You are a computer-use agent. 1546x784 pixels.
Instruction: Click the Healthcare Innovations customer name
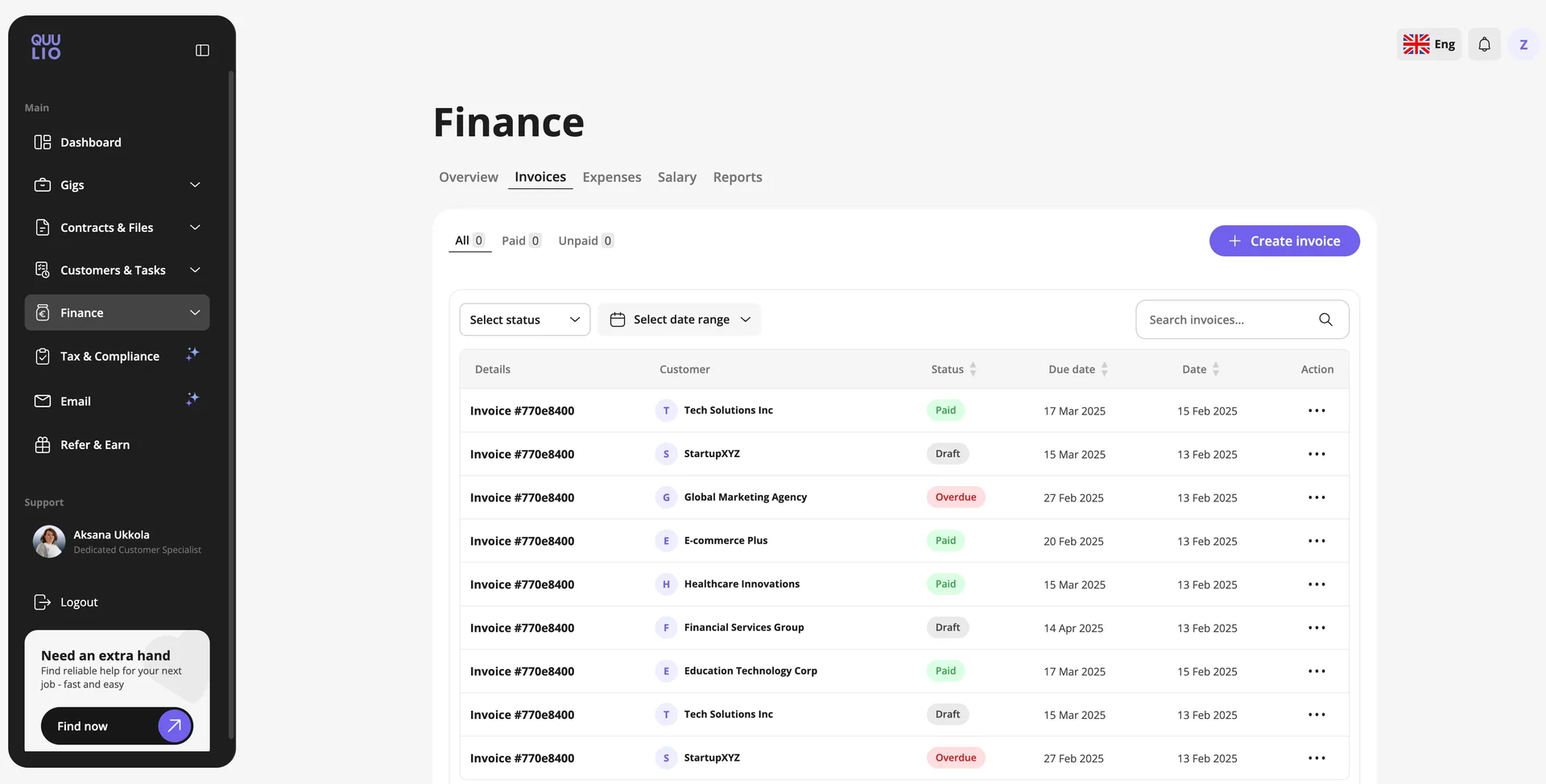tap(742, 584)
